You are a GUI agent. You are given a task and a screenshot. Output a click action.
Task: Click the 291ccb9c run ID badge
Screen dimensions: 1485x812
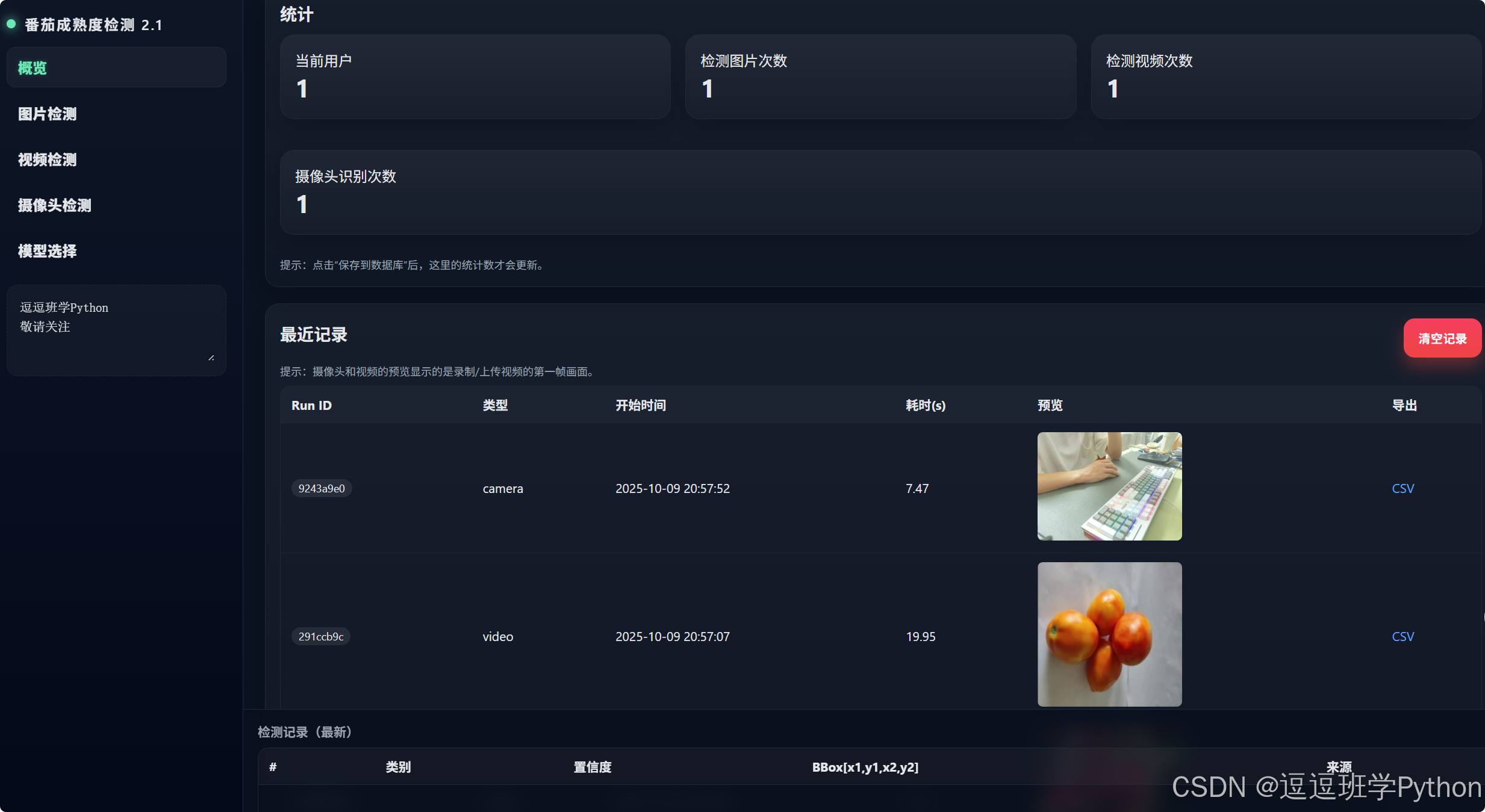[321, 636]
